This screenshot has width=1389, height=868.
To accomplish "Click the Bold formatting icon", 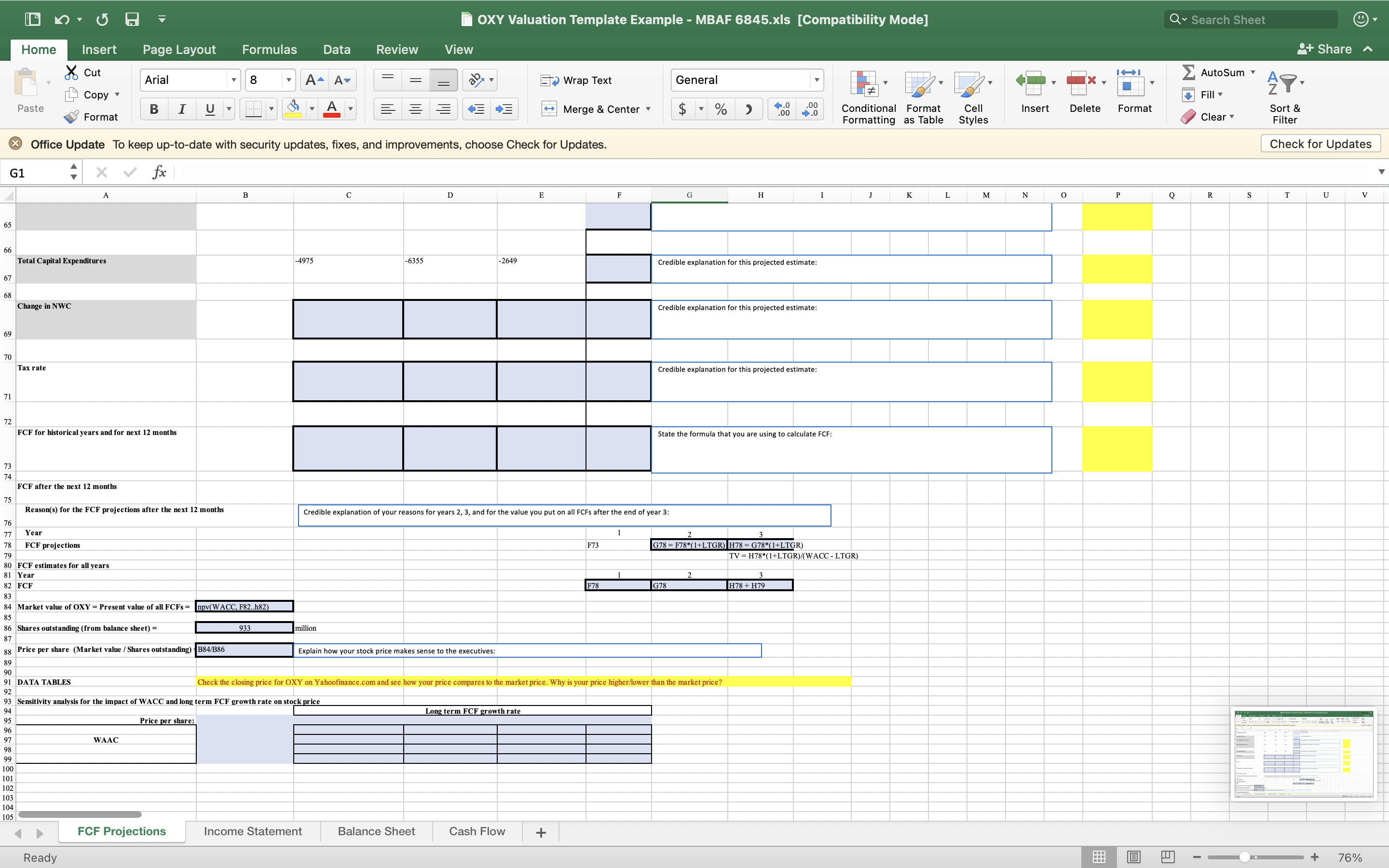I will pyautogui.click(x=153, y=108).
